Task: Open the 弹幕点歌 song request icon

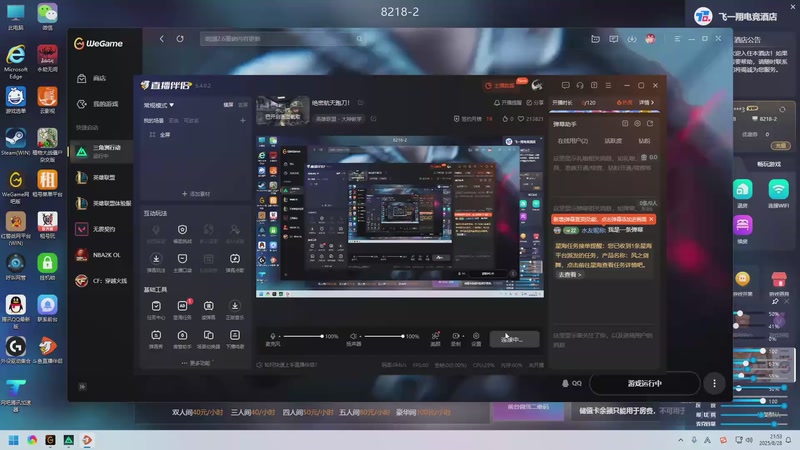Action: coord(235,259)
